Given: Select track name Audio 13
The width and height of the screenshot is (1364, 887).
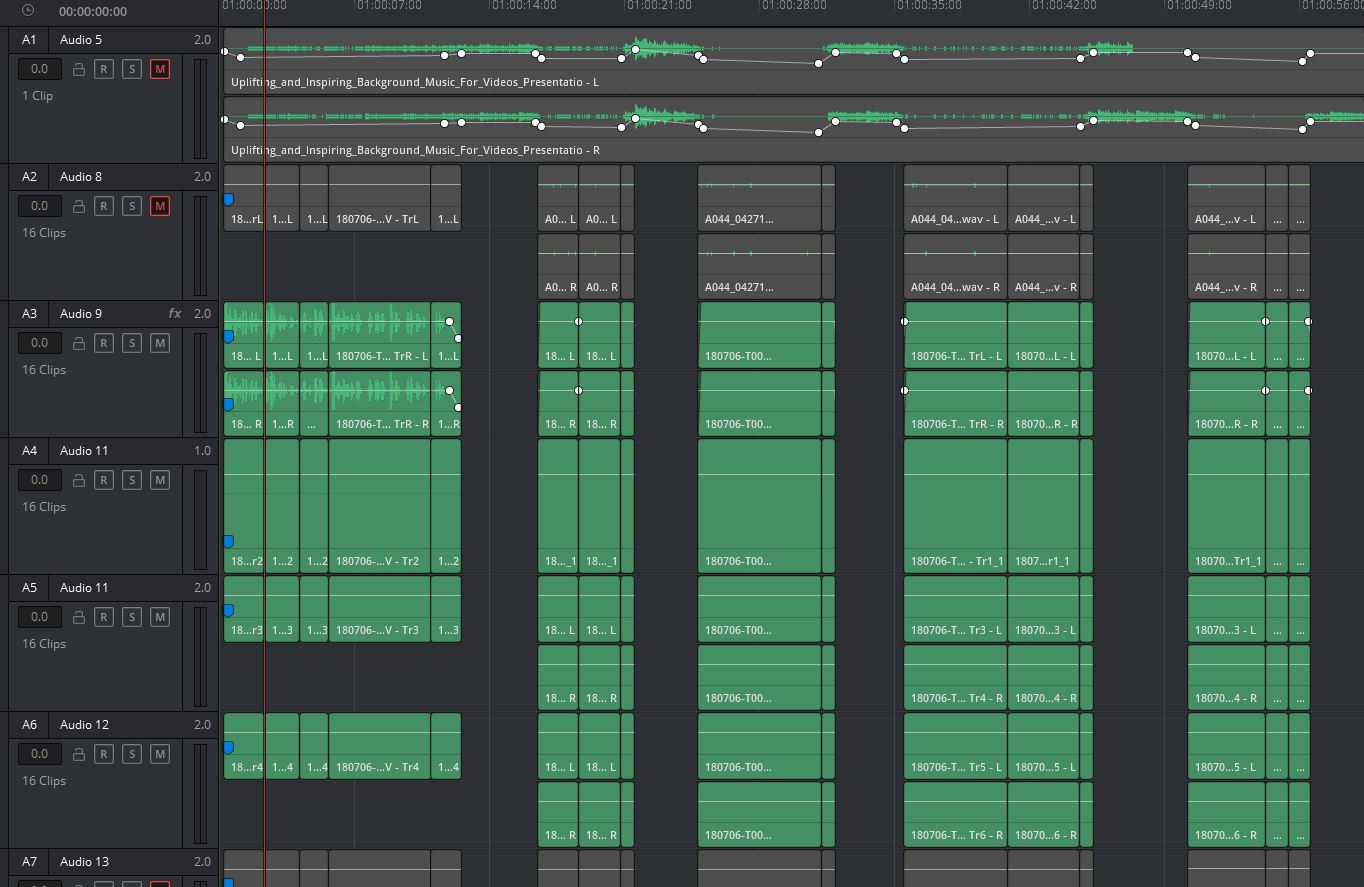Looking at the screenshot, I should pyautogui.click(x=84, y=861).
